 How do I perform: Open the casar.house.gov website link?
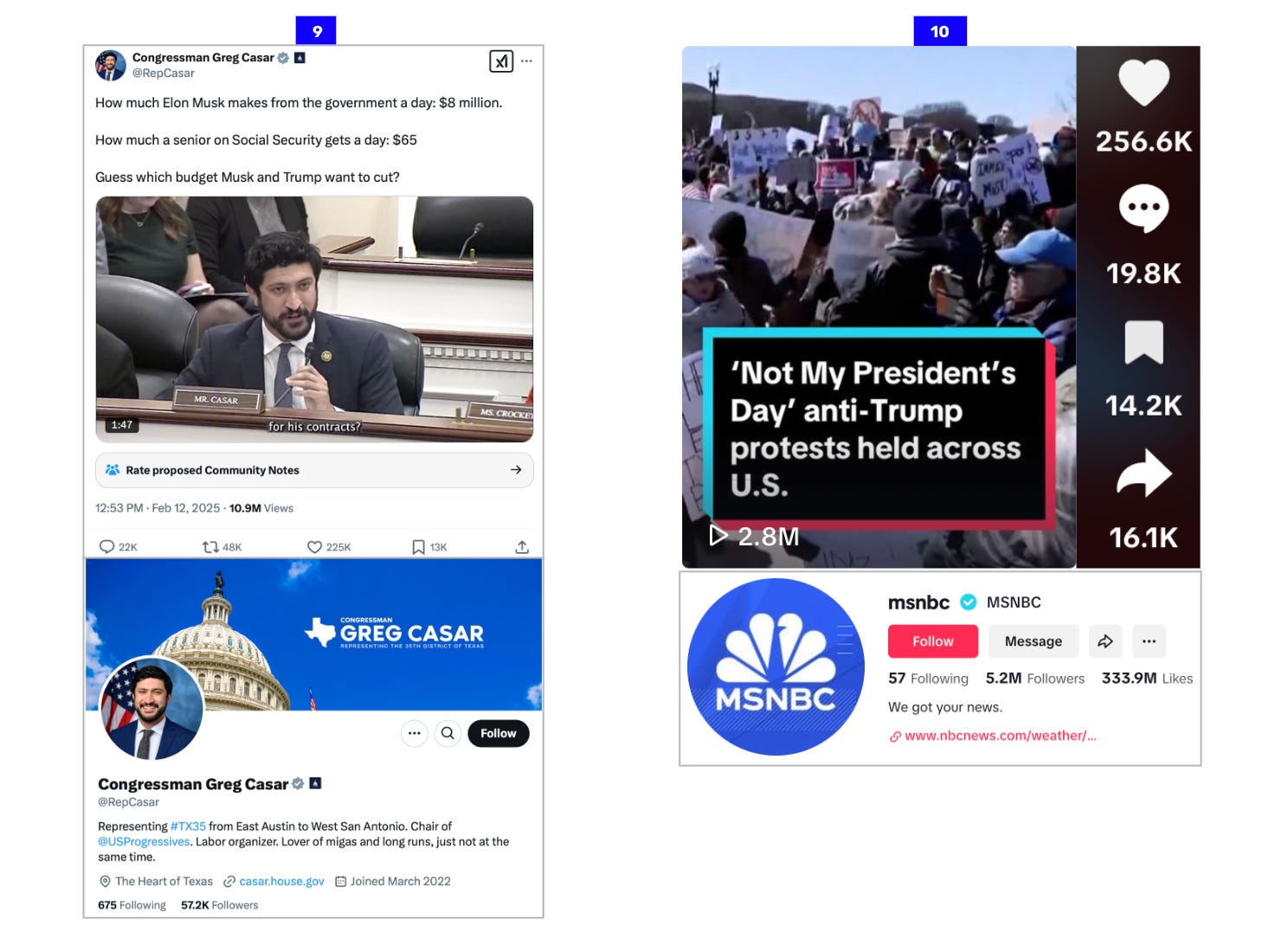coord(281,881)
